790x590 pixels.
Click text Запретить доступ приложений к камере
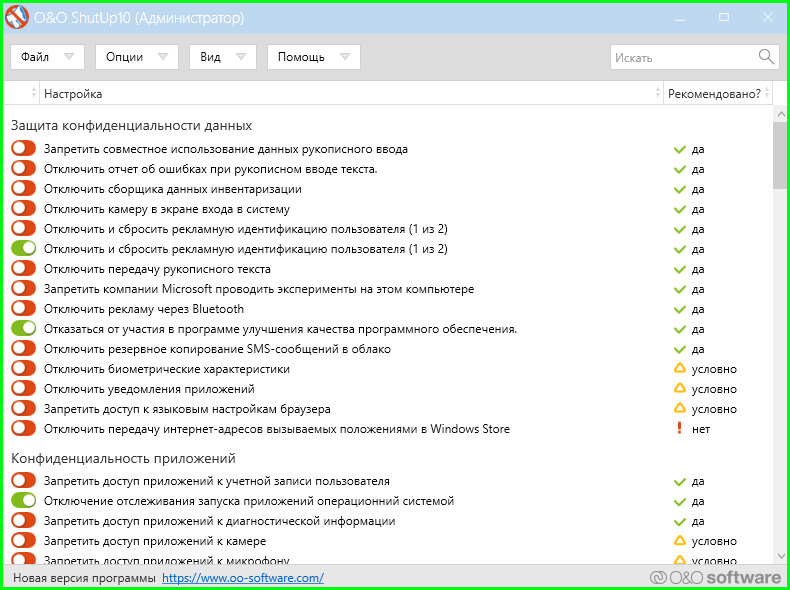(155, 541)
